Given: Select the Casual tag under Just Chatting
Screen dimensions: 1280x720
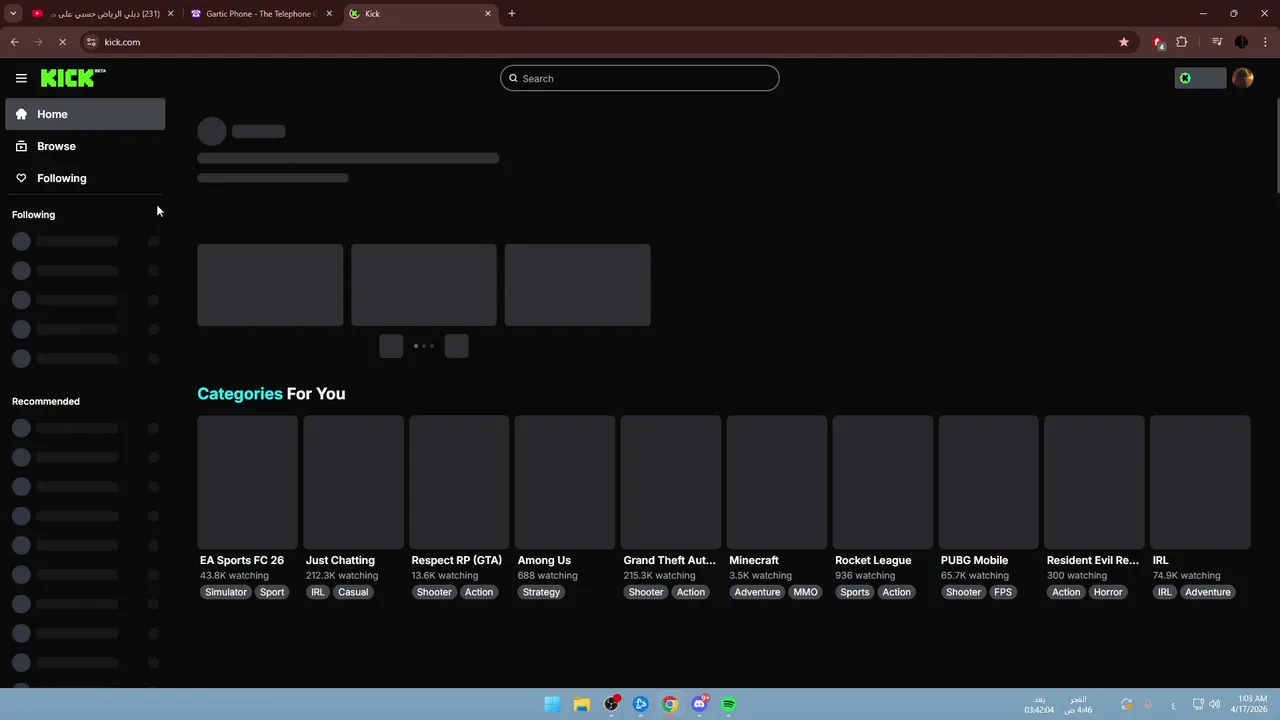Looking at the screenshot, I should tap(353, 592).
